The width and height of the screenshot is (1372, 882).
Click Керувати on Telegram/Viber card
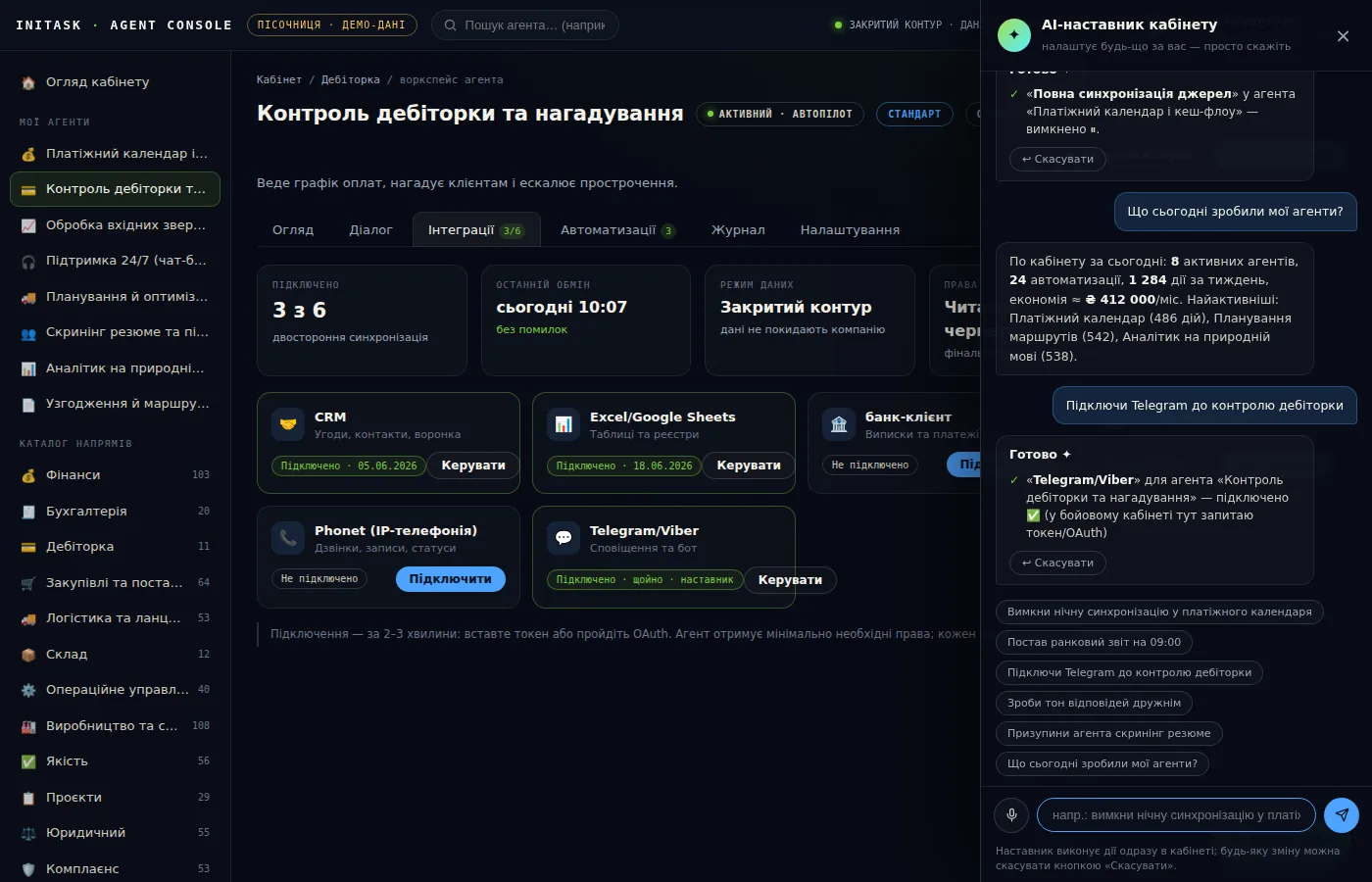[x=790, y=580]
